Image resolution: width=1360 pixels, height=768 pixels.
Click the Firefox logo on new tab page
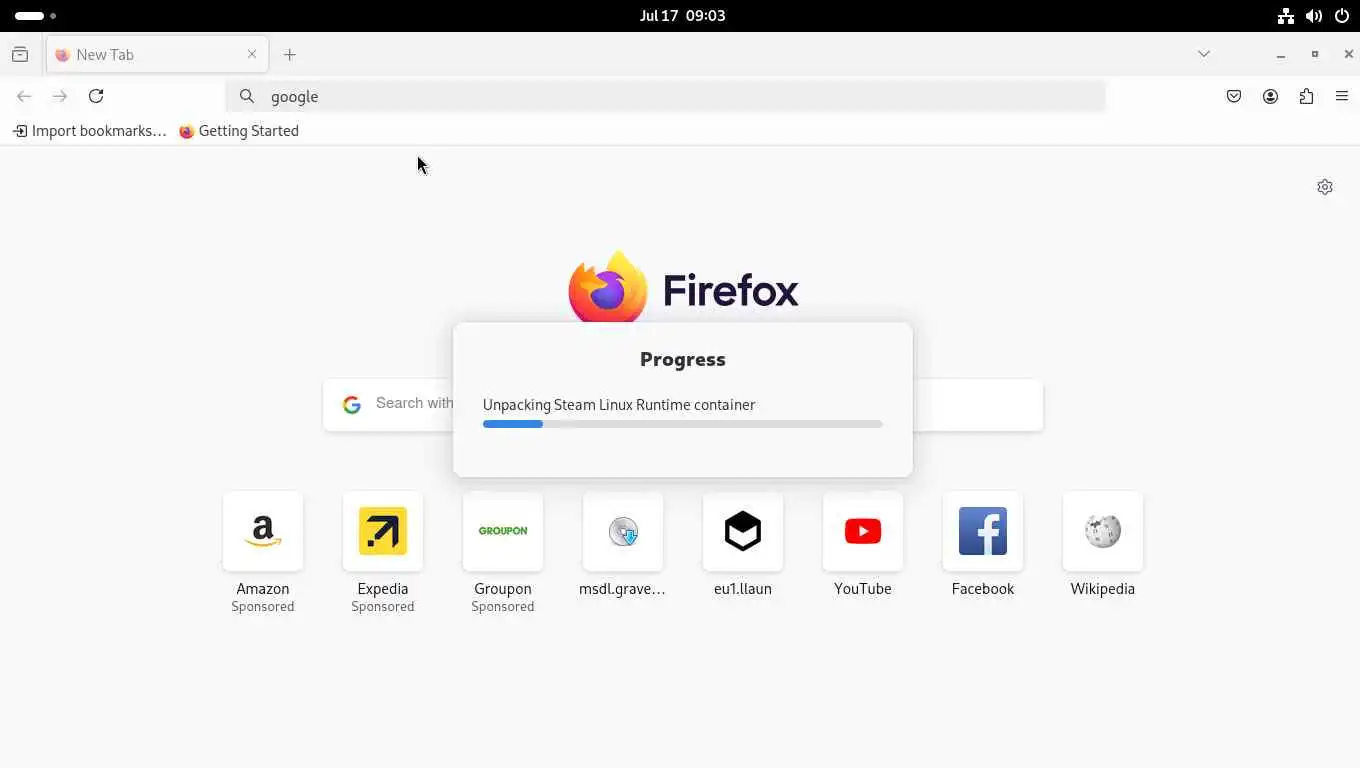point(683,287)
